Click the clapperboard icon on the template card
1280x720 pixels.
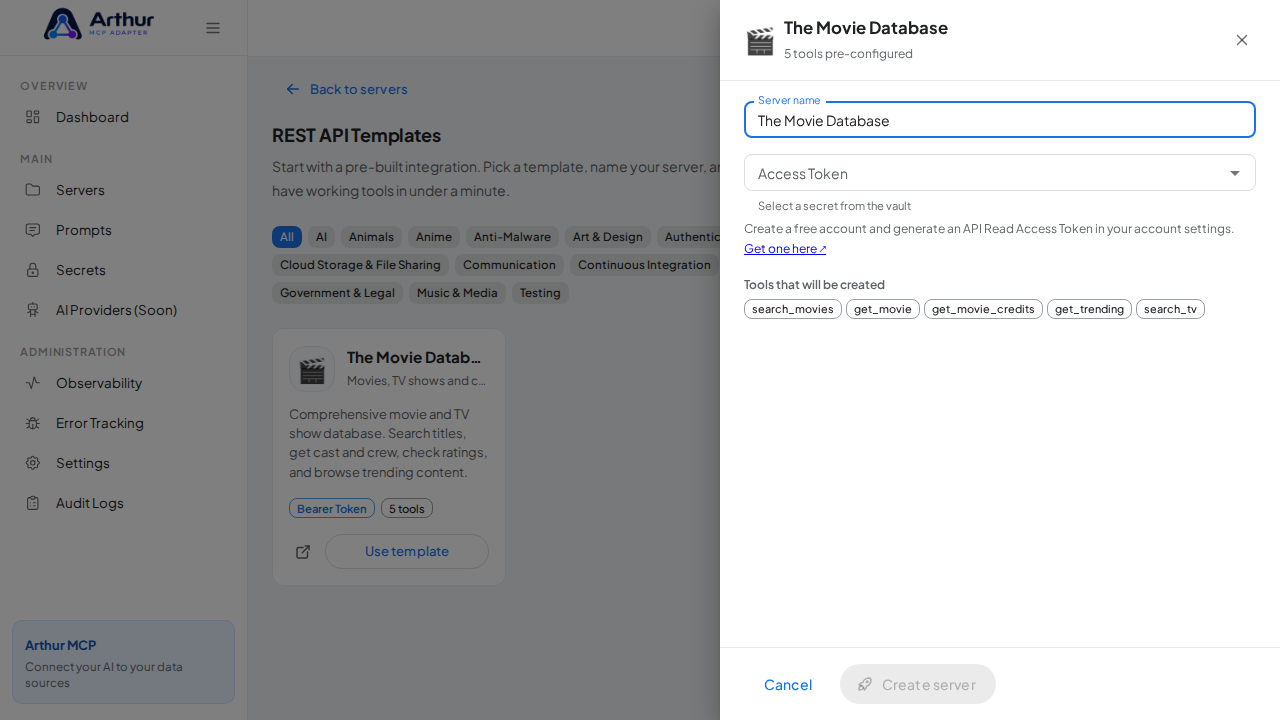[312, 369]
